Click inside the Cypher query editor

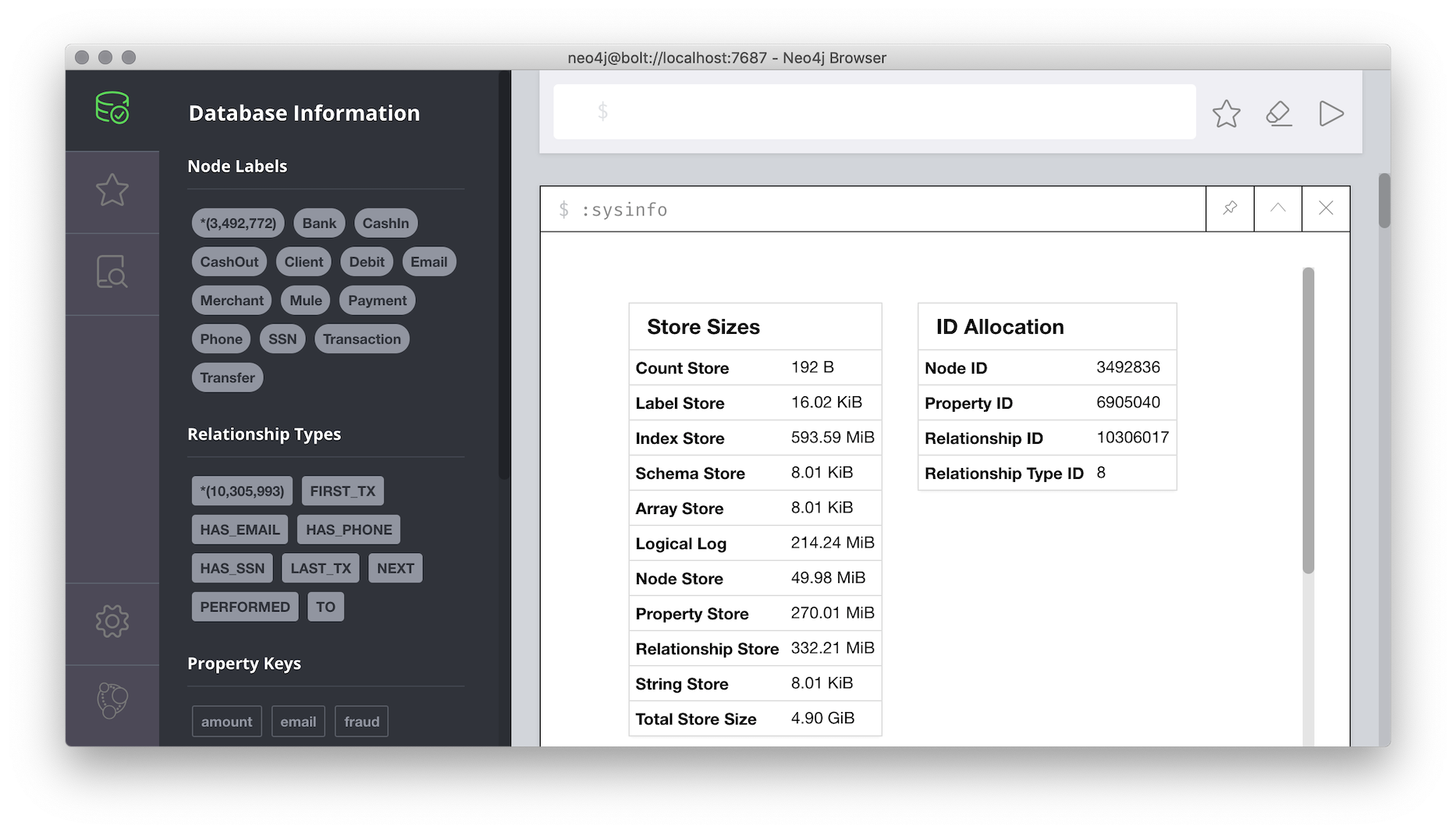(874, 112)
